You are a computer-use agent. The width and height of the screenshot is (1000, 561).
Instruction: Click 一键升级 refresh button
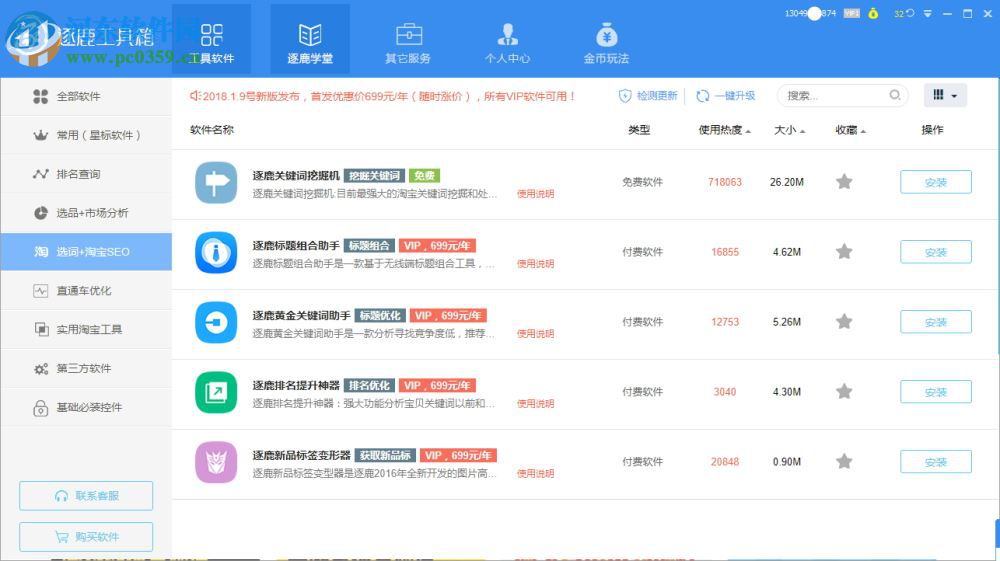pyautogui.click(x=725, y=96)
